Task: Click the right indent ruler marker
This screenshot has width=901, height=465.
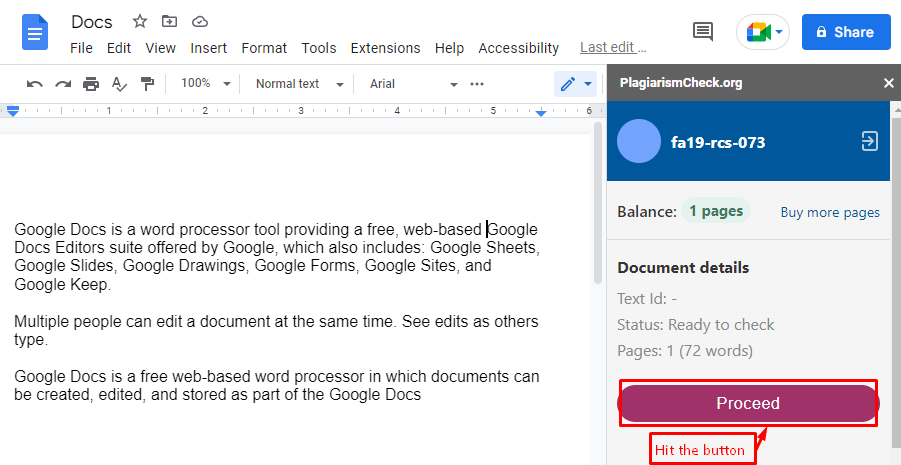Action: click(x=541, y=113)
